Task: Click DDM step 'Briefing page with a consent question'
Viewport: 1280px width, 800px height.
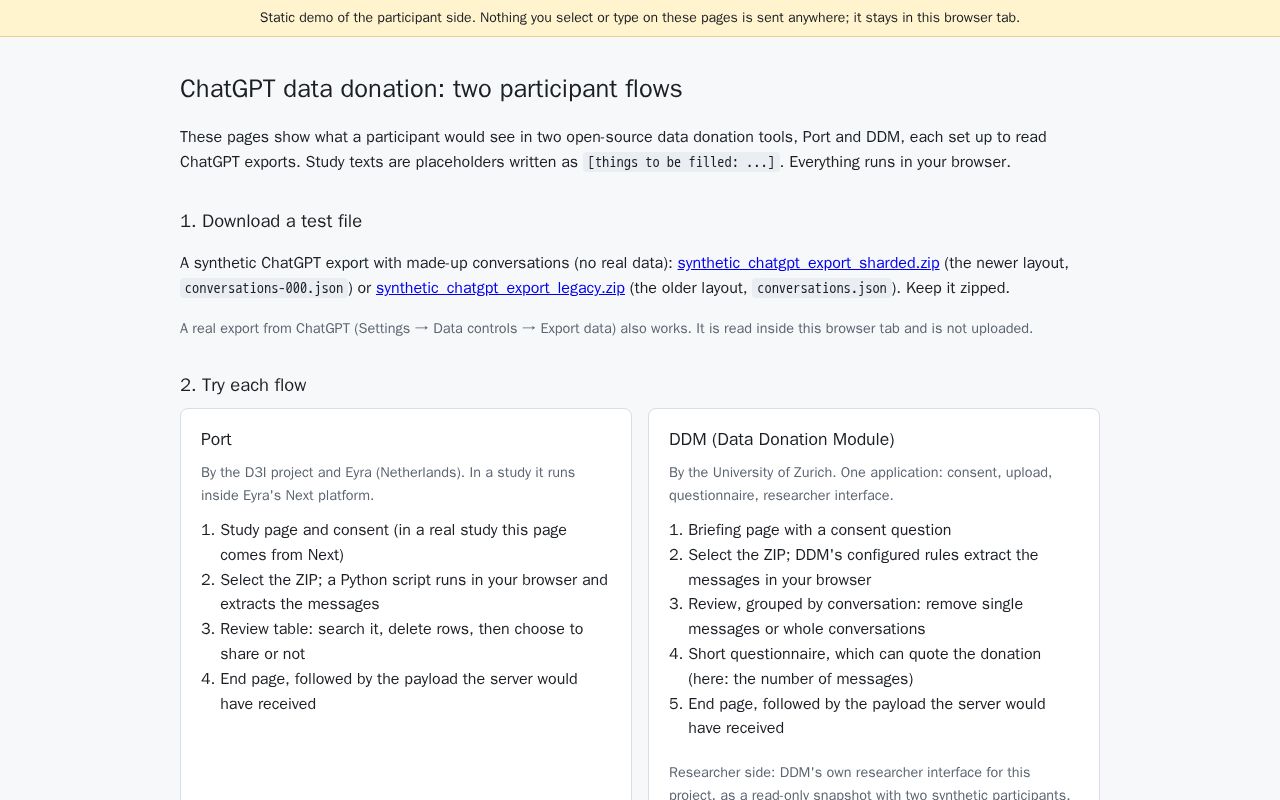Action: pos(820,530)
